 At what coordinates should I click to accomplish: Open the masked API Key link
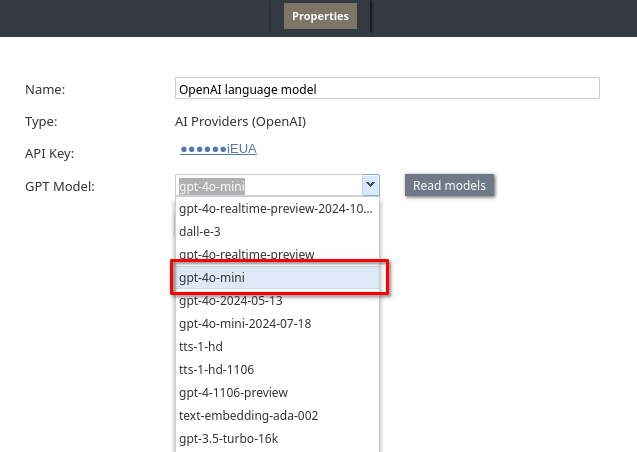click(218, 149)
